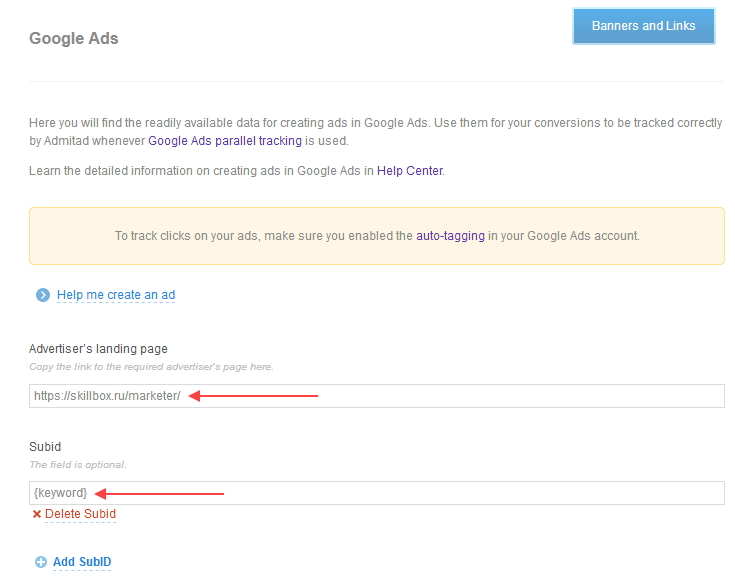Open the Google Ads parallel tracking link

(225, 141)
